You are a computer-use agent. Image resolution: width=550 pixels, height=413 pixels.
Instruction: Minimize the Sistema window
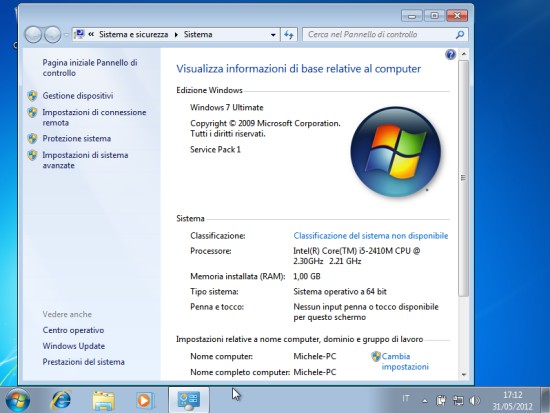(x=412, y=16)
